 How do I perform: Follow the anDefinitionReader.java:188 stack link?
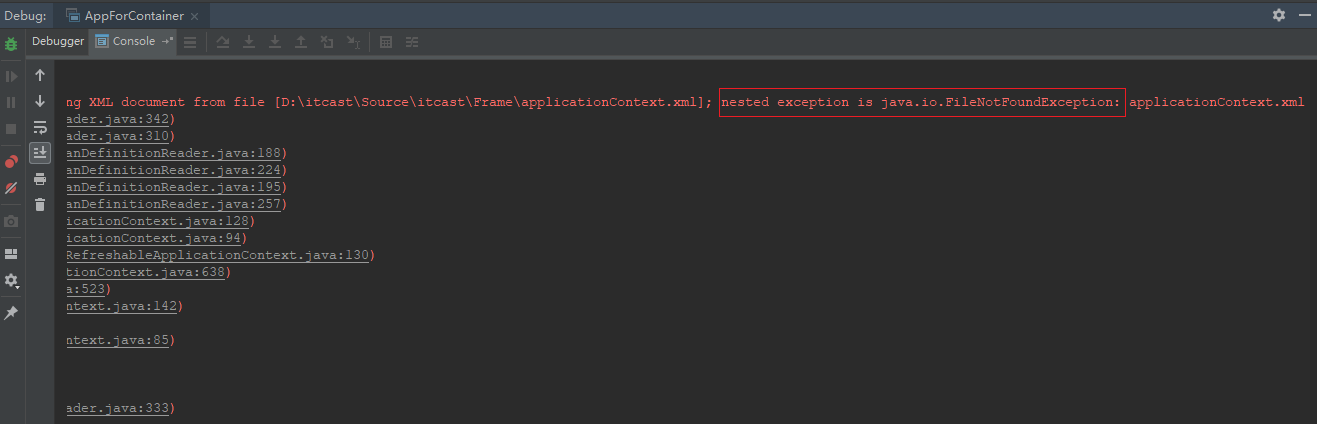[176, 153]
